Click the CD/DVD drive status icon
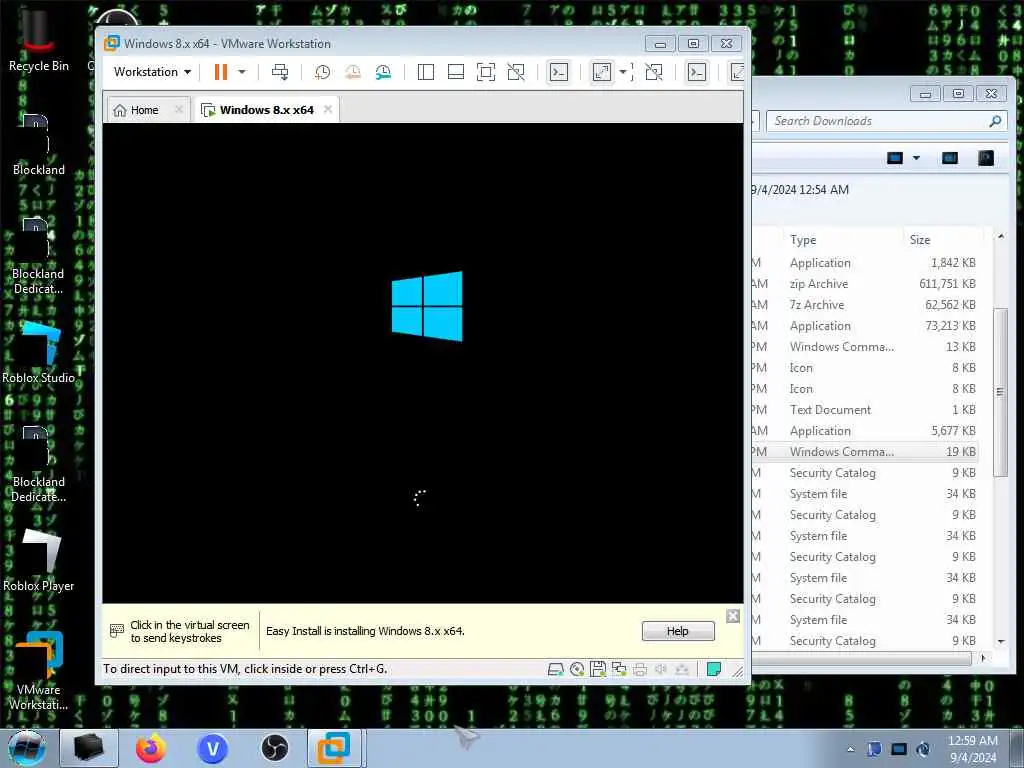This screenshot has height=768, width=1024. click(577, 669)
